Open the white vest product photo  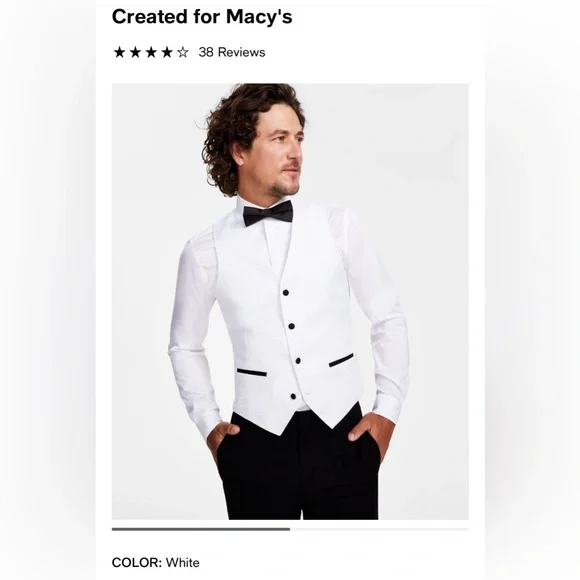point(290,301)
